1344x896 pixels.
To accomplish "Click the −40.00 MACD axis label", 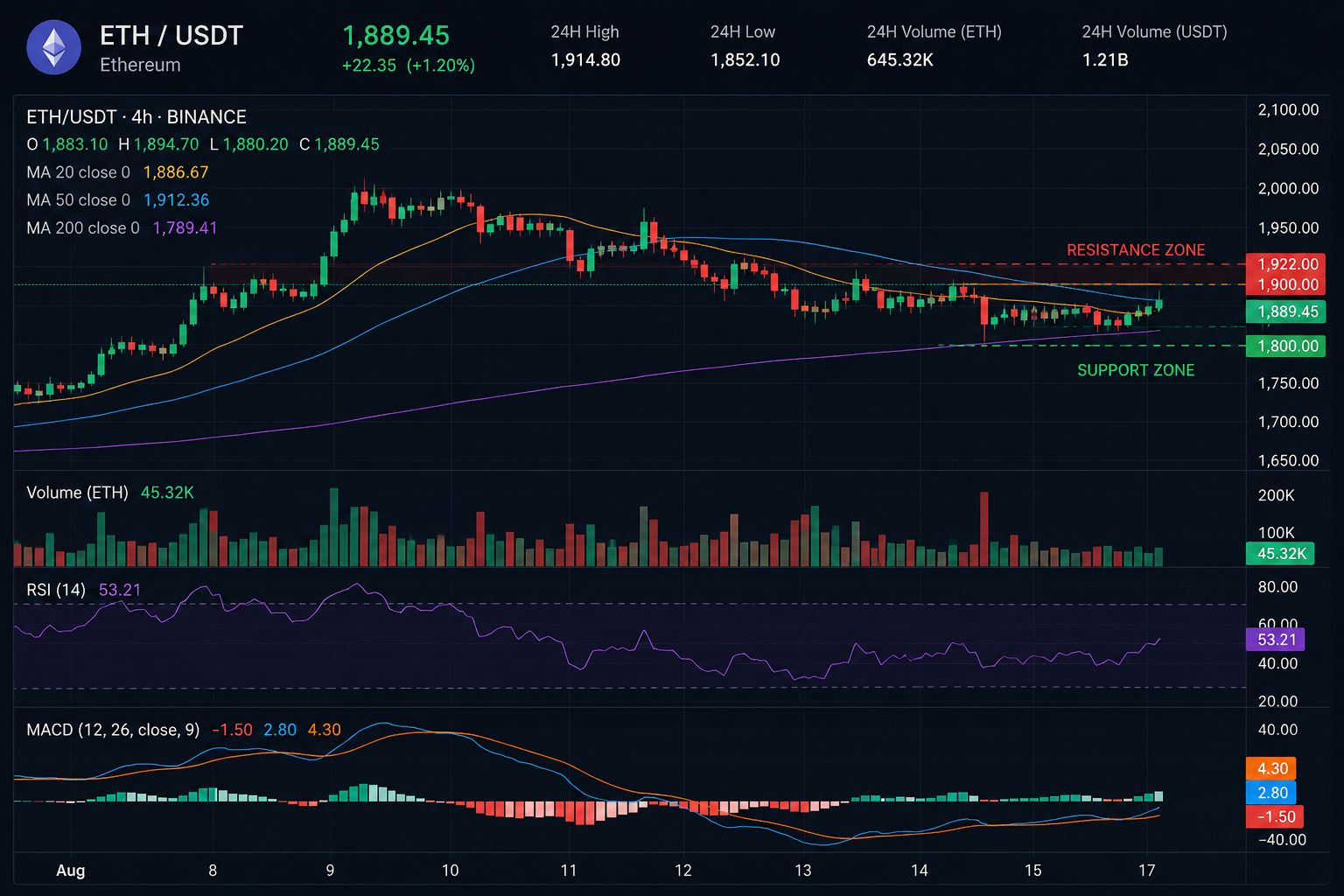I will 1282,840.
